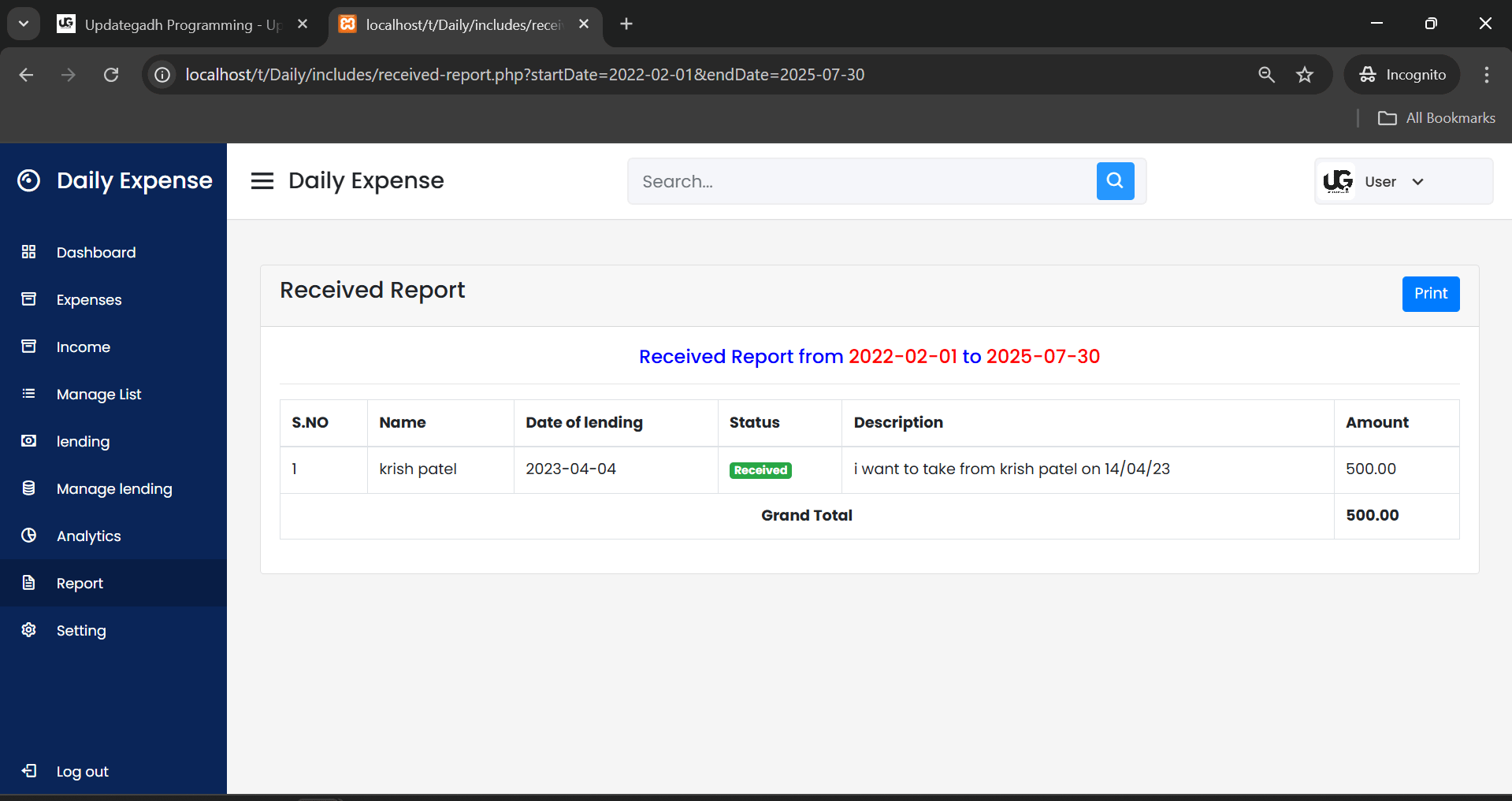Click the hamburger menu icon beside Daily Expense
This screenshot has width=1512, height=801.
262,181
